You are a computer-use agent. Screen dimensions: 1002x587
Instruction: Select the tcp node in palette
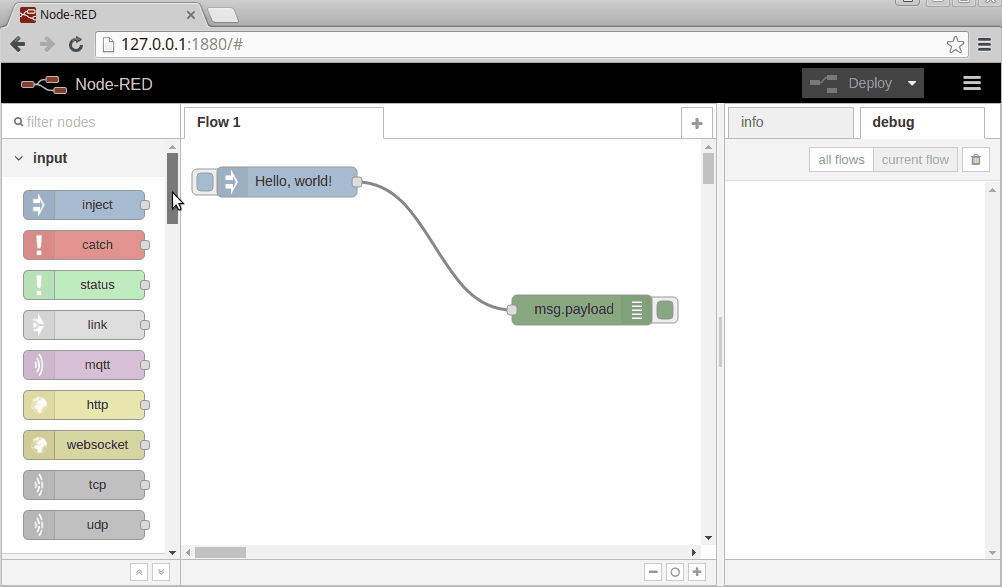point(84,485)
